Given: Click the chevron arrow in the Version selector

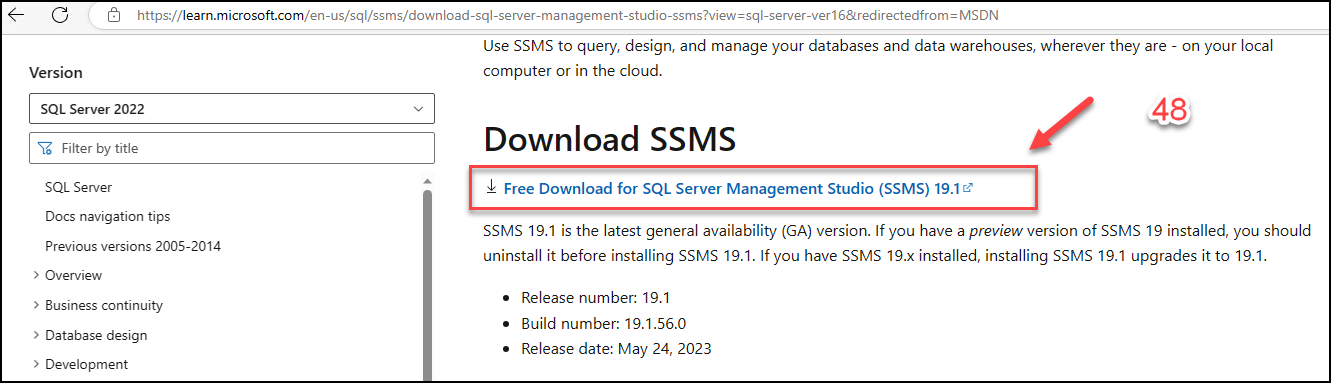Looking at the screenshot, I should click(419, 109).
